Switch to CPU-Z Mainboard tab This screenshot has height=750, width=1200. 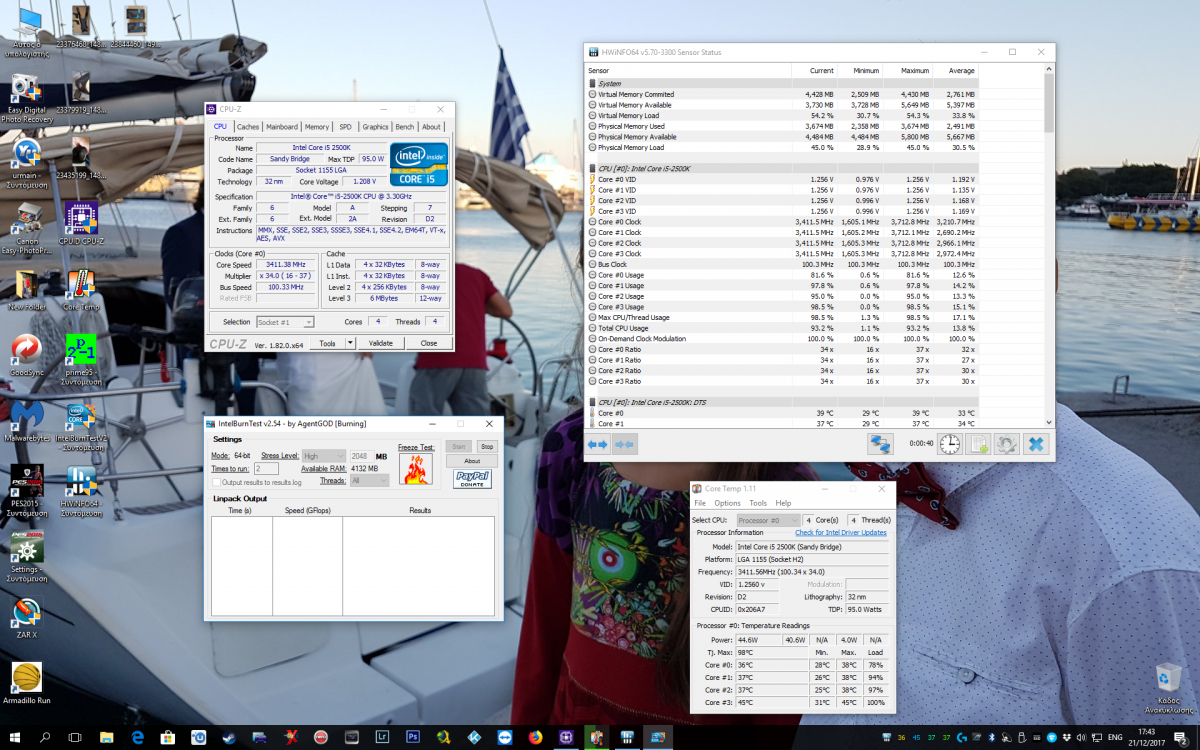pyautogui.click(x=282, y=127)
